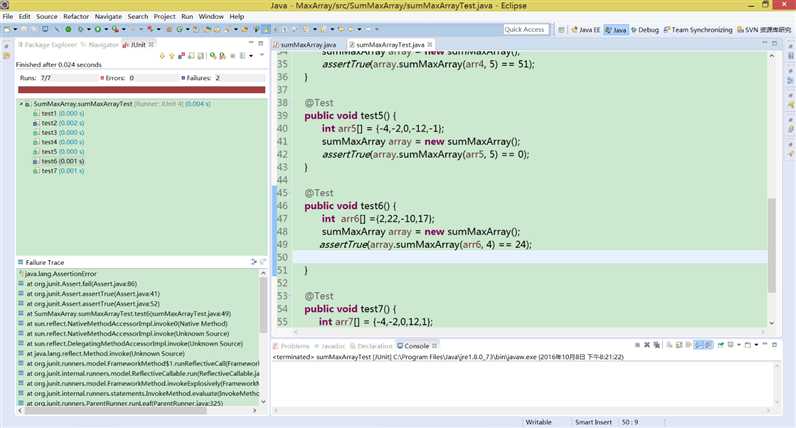This screenshot has height=428, width=796.
Task: Click the java.lang.AssertionError trace line
Action: tap(60, 274)
